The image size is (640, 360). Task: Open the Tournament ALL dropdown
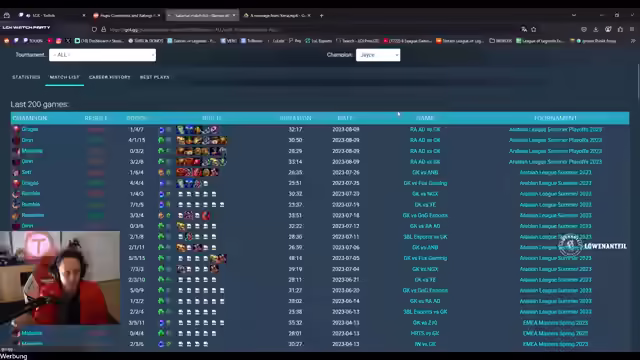click(102, 55)
